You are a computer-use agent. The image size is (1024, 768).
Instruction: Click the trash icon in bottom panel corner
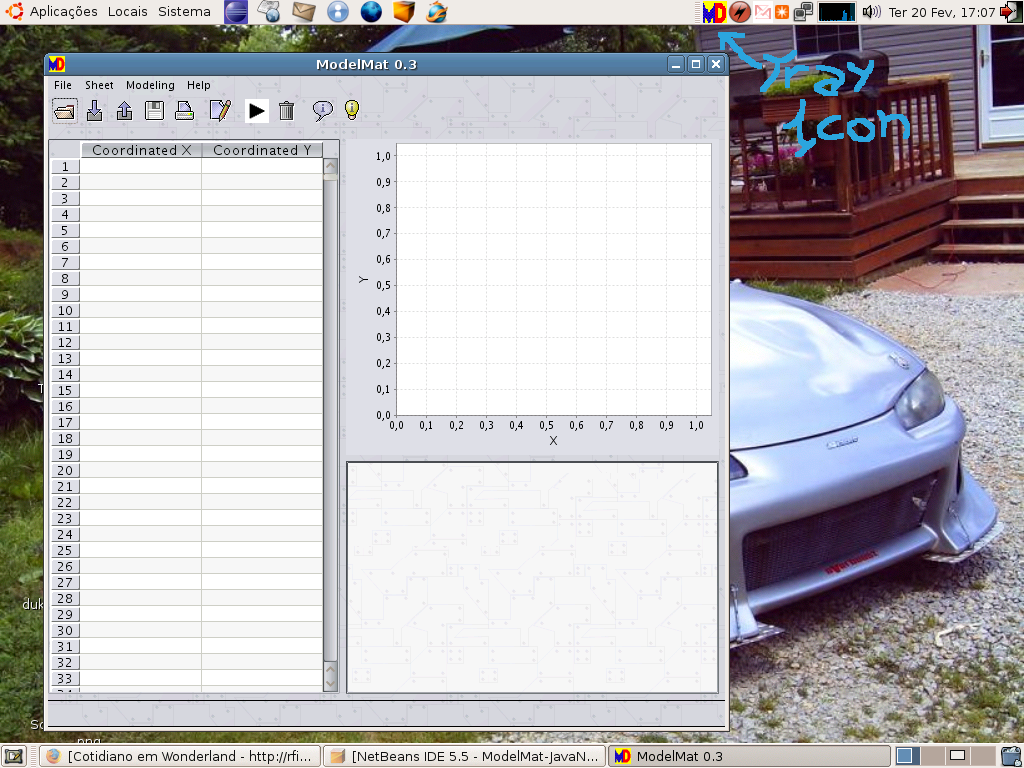pyautogui.click(x=1009, y=756)
